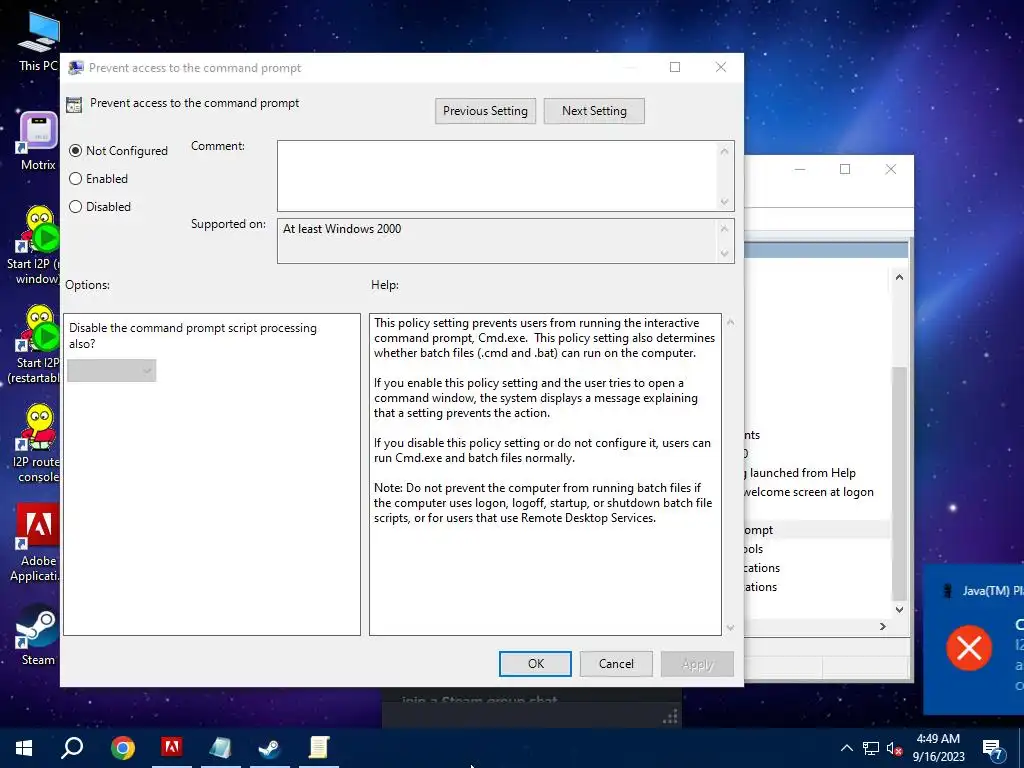Image resolution: width=1024 pixels, height=768 pixels.
Task: Maximize the back Group Policy window
Action: click(x=845, y=169)
